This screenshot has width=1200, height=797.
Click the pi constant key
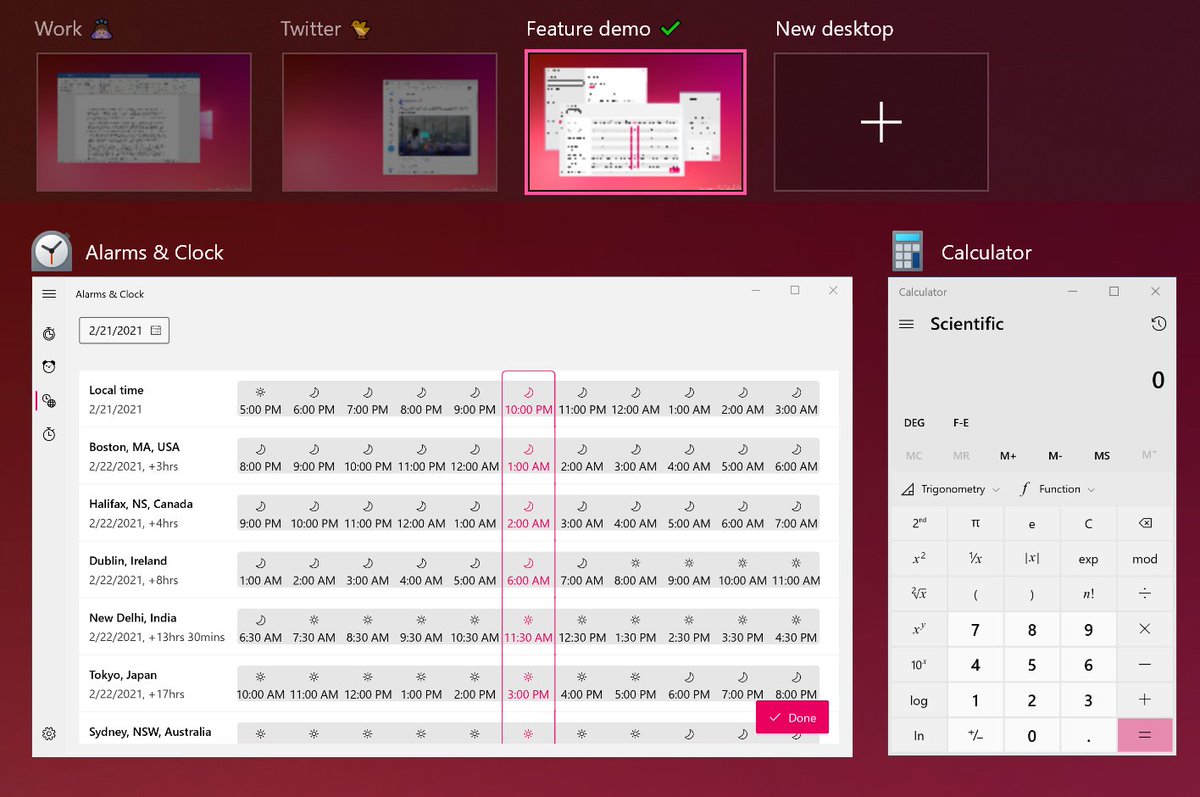coord(976,524)
